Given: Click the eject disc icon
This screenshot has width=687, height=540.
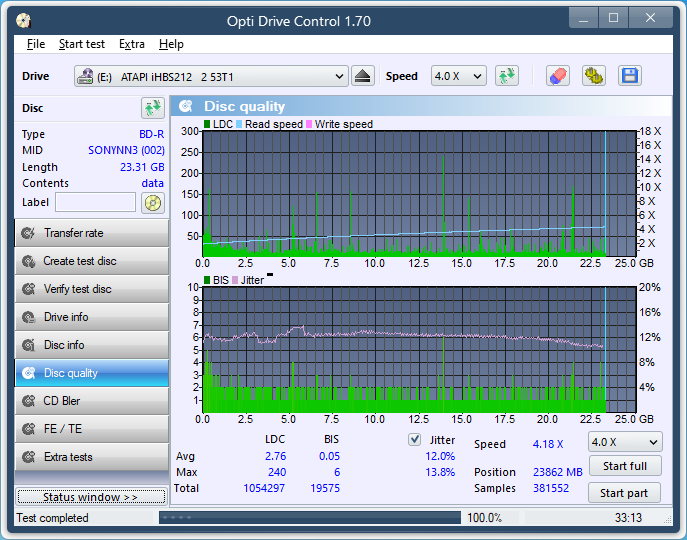Looking at the screenshot, I should (x=362, y=76).
